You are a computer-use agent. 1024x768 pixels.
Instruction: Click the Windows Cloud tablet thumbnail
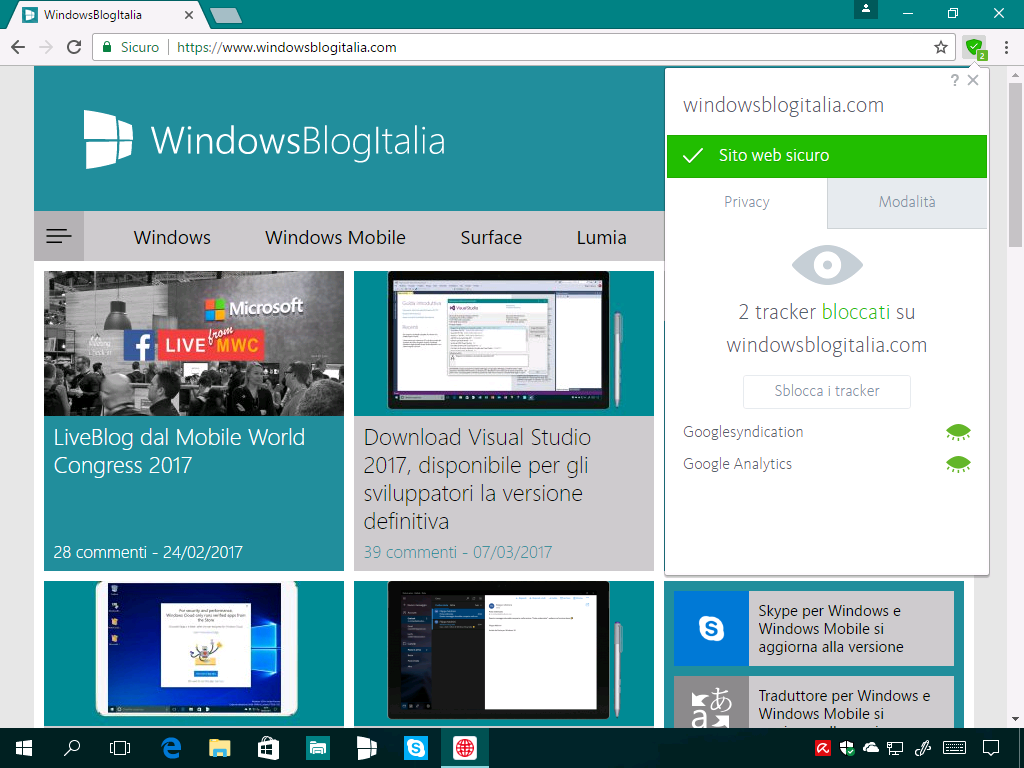pyautogui.click(x=194, y=653)
